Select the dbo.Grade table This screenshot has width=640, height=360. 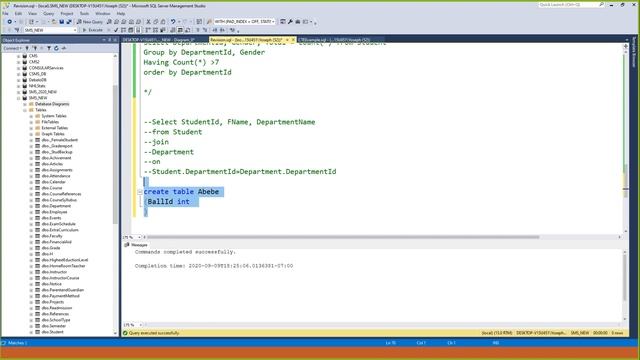click(x=51, y=248)
